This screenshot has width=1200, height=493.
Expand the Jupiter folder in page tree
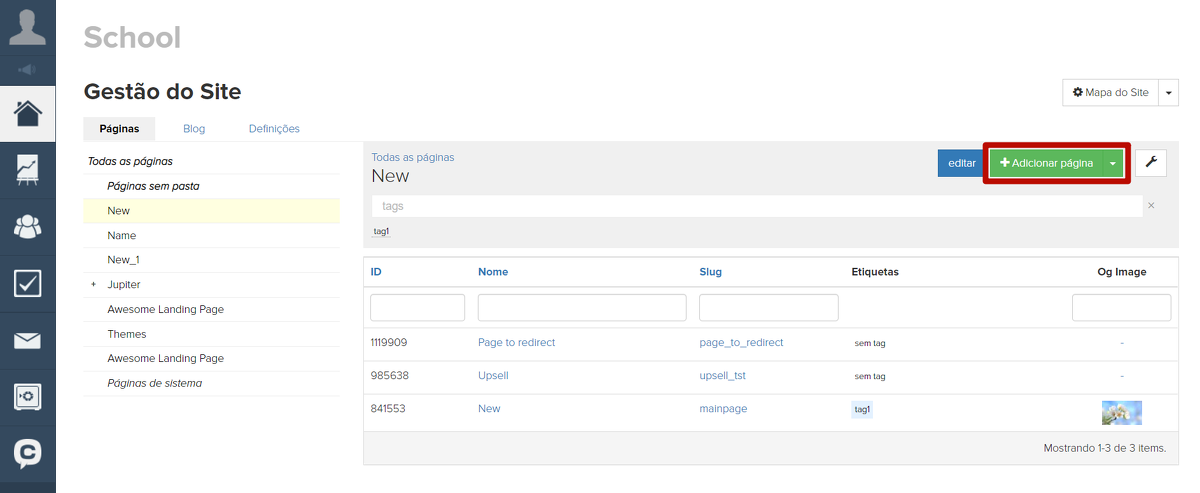[x=93, y=285]
